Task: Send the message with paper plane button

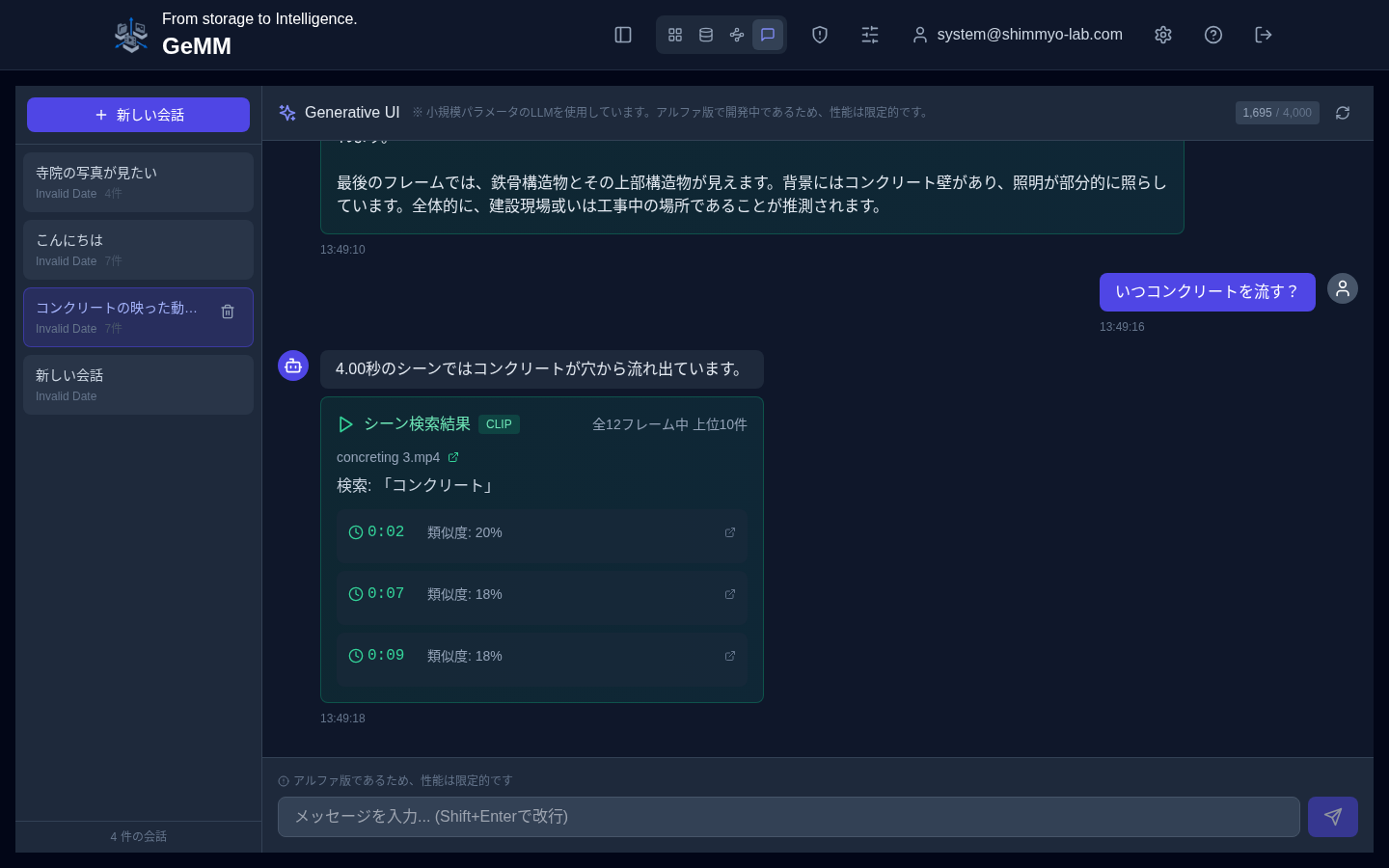Action: pos(1333,817)
